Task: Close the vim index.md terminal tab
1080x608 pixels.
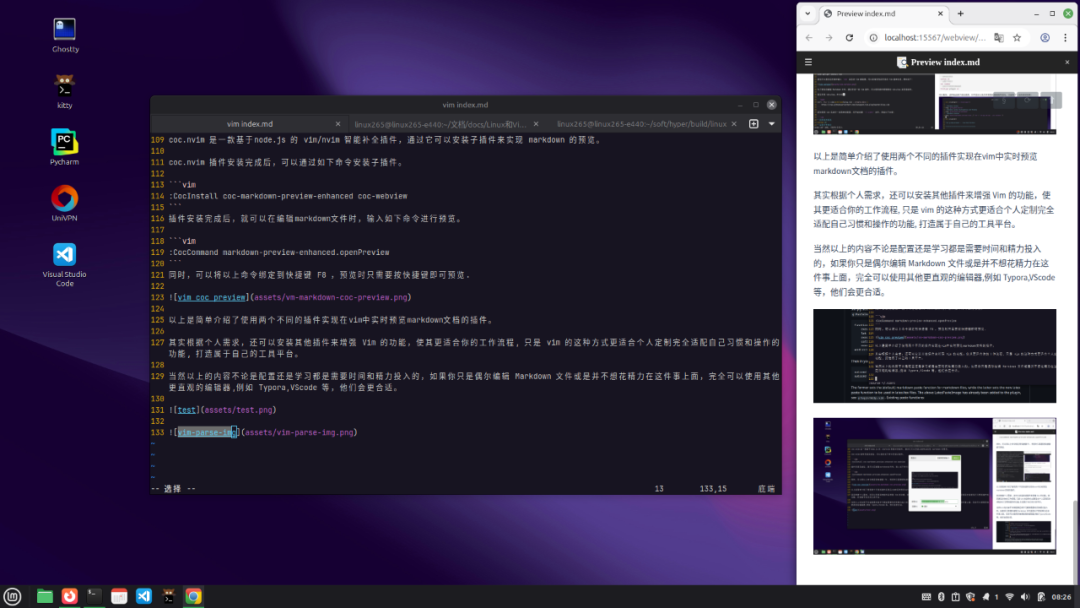Action: click(x=338, y=124)
